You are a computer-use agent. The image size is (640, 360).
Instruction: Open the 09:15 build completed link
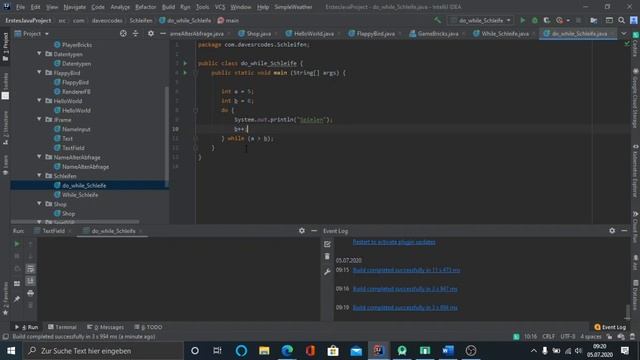click(406, 270)
